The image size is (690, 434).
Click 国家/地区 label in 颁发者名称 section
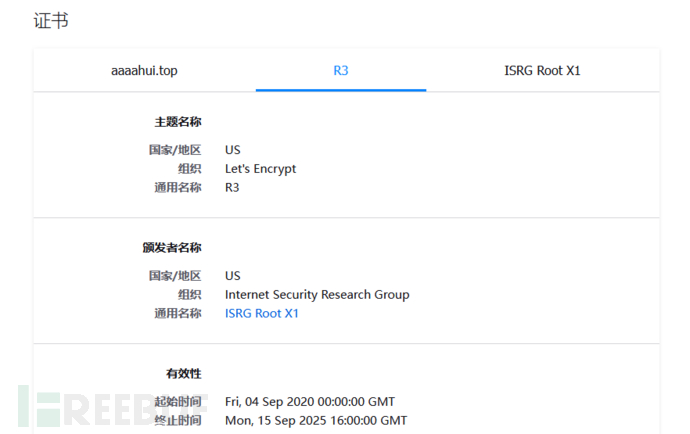click(175, 276)
